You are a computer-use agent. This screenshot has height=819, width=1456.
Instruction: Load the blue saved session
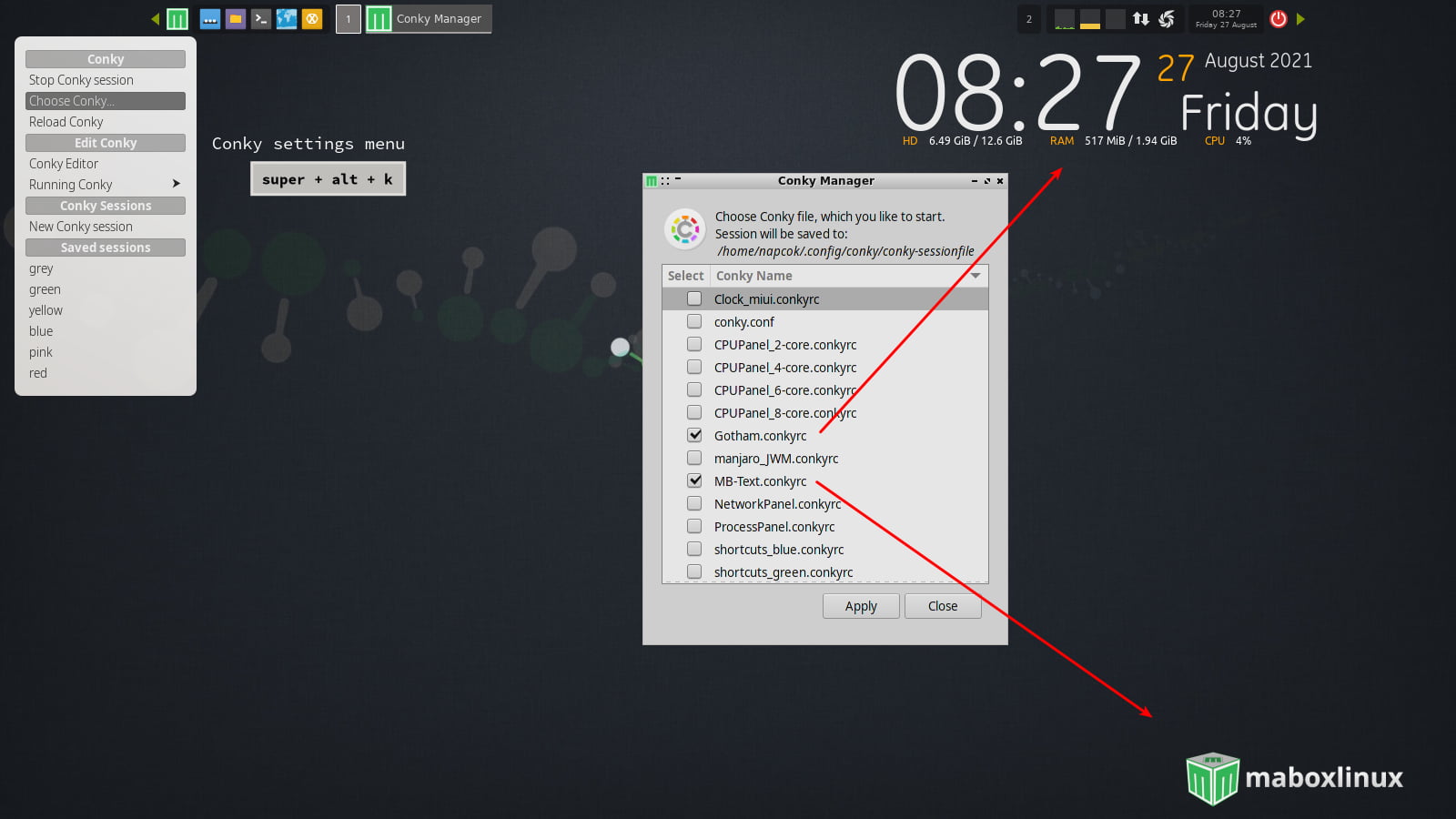(x=106, y=331)
